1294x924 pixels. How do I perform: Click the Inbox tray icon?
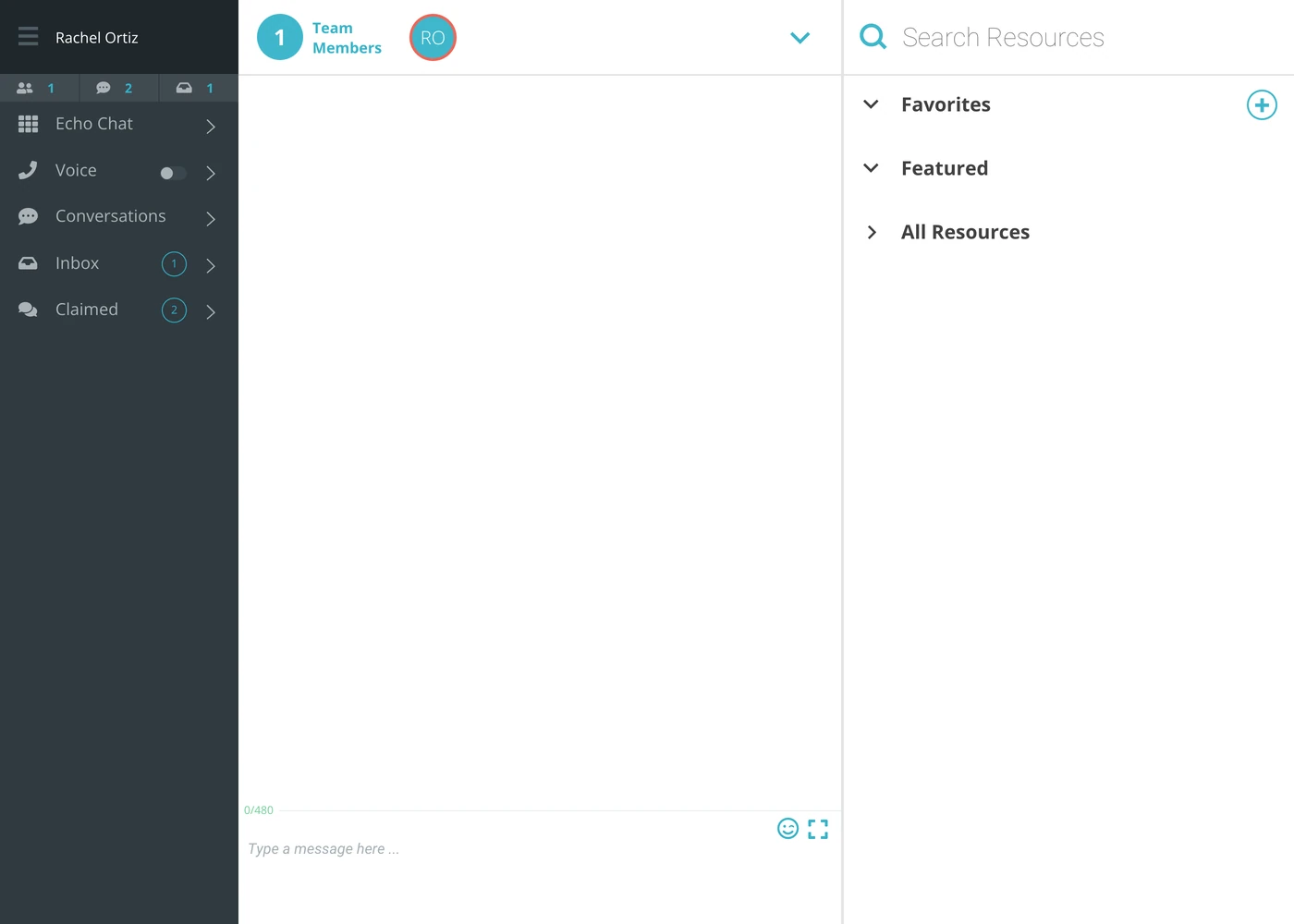point(28,263)
